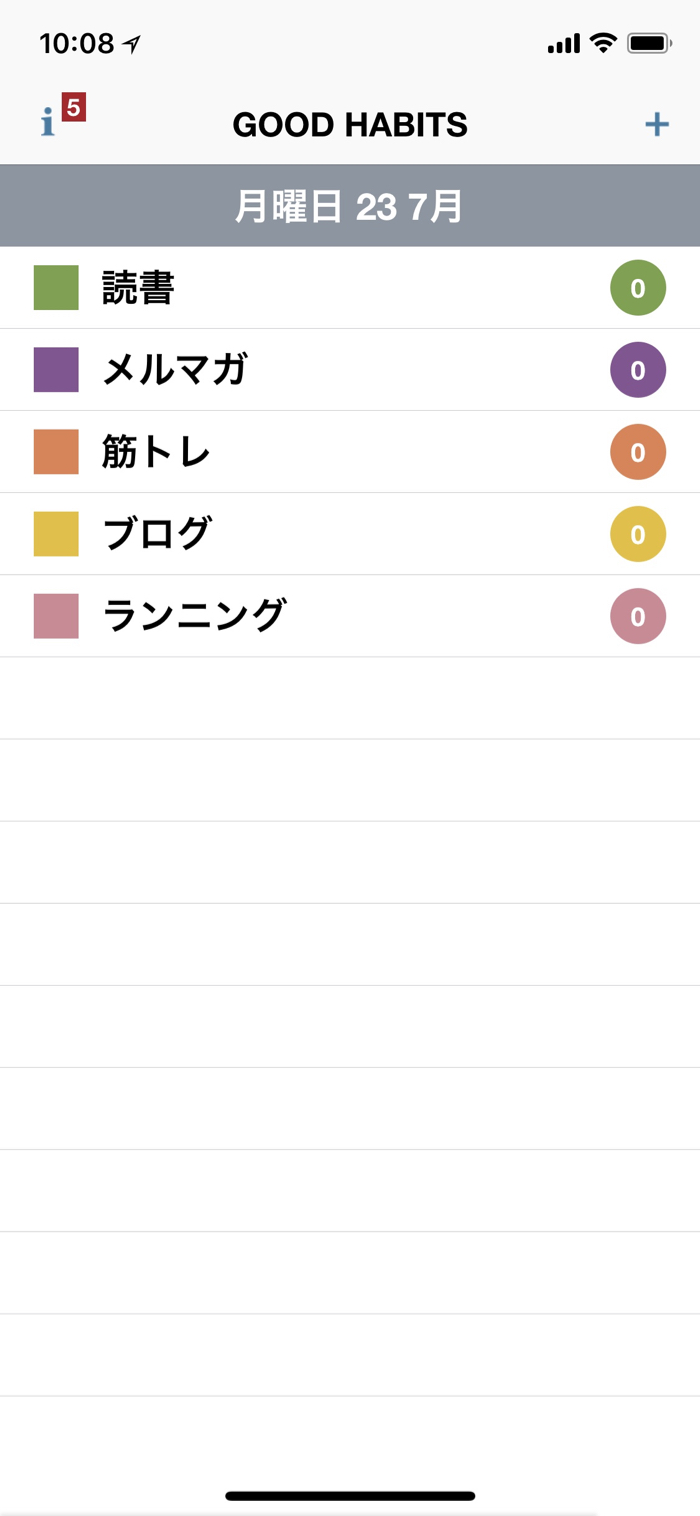The image size is (700, 1516).
Task: Open the info icon with badge 5
Action: click(47, 124)
